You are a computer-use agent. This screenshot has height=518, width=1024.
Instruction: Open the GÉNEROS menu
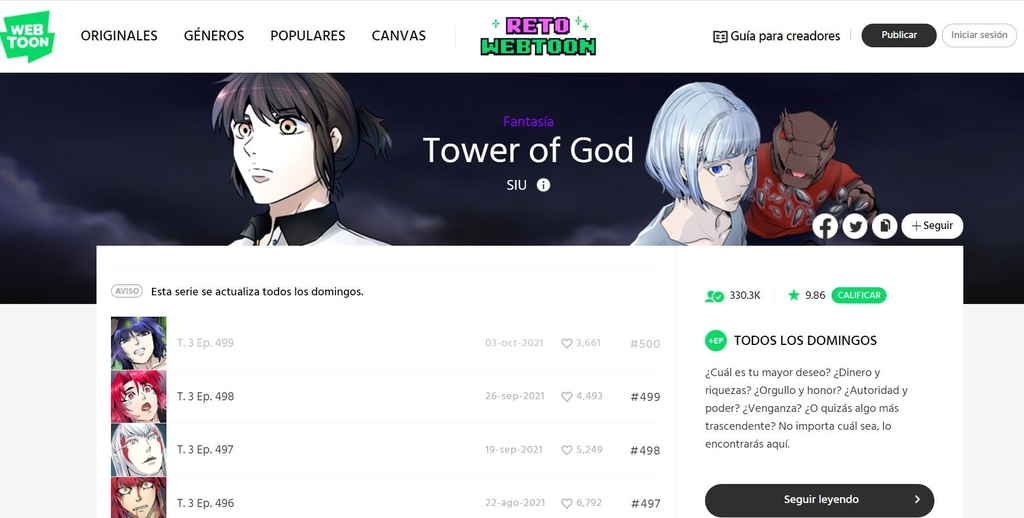(214, 36)
